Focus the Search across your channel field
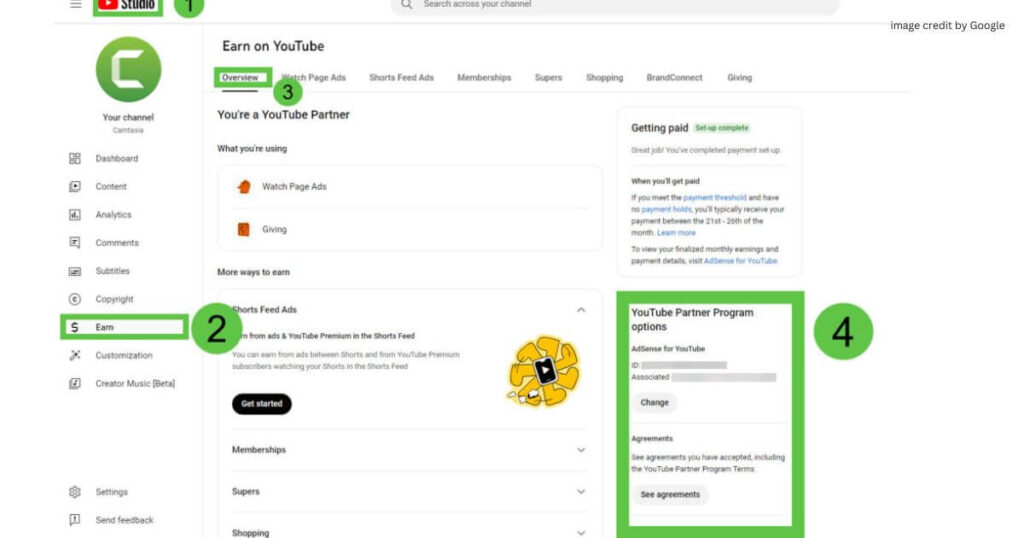Image resolution: width=1024 pixels, height=538 pixels. tap(615, 5)
